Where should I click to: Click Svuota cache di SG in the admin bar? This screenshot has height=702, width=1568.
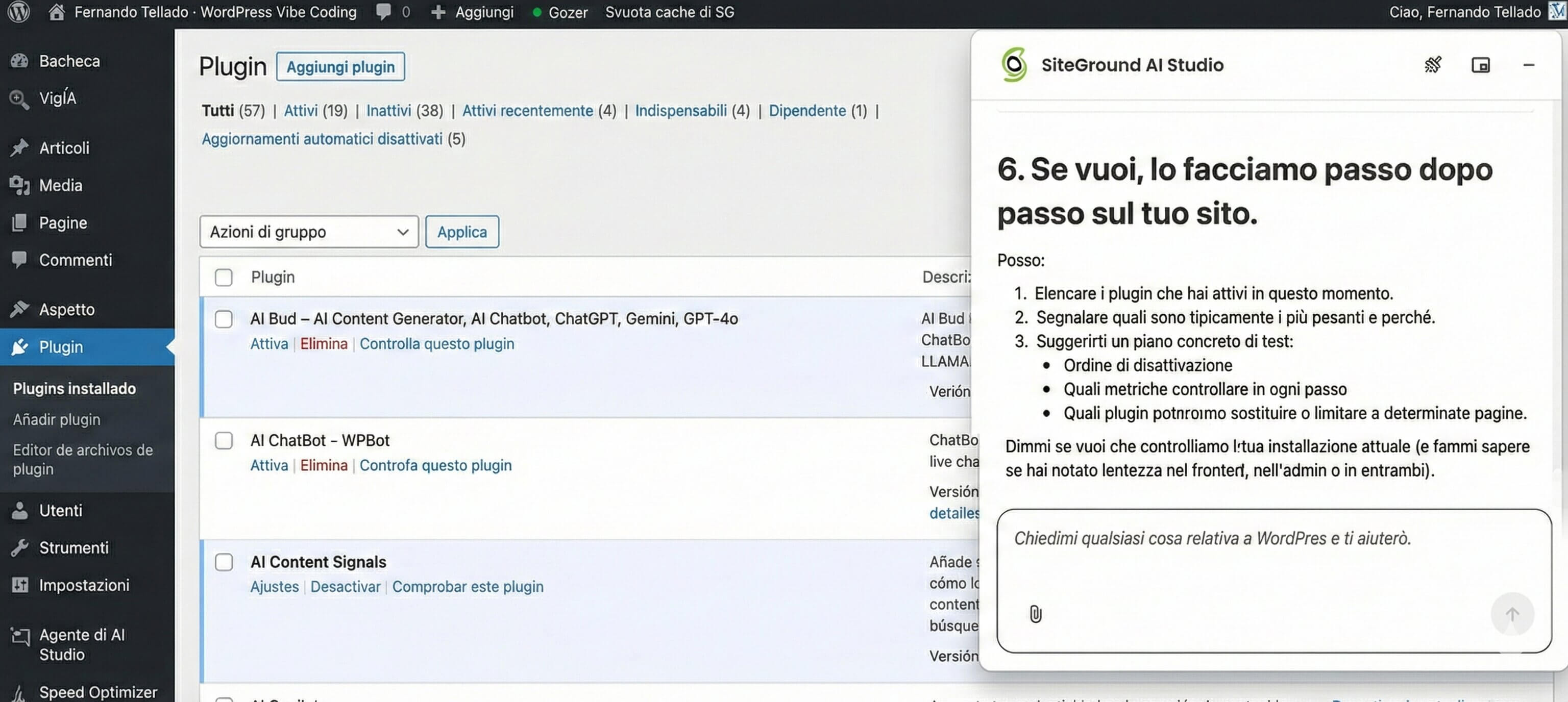(669, 12)
